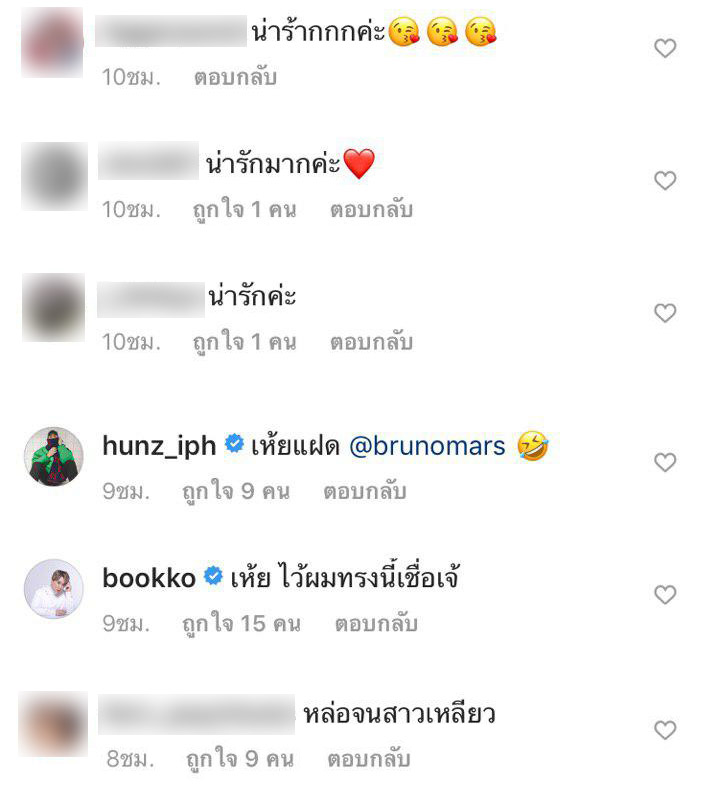Image resolution: width=719 pixels, height=803 pixels.
Task: Reply to the น่ารักมากค่ะ comment
Action: click(371, 209)
